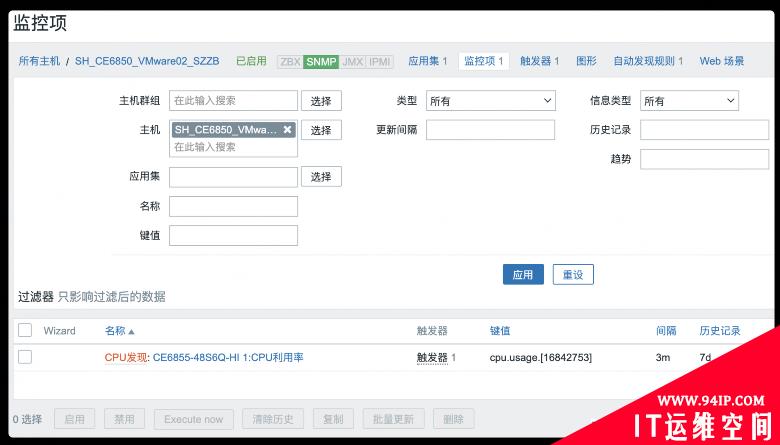Open the 自动发现规则 tab
Screen dimensions: 780x445
(648, 61)
